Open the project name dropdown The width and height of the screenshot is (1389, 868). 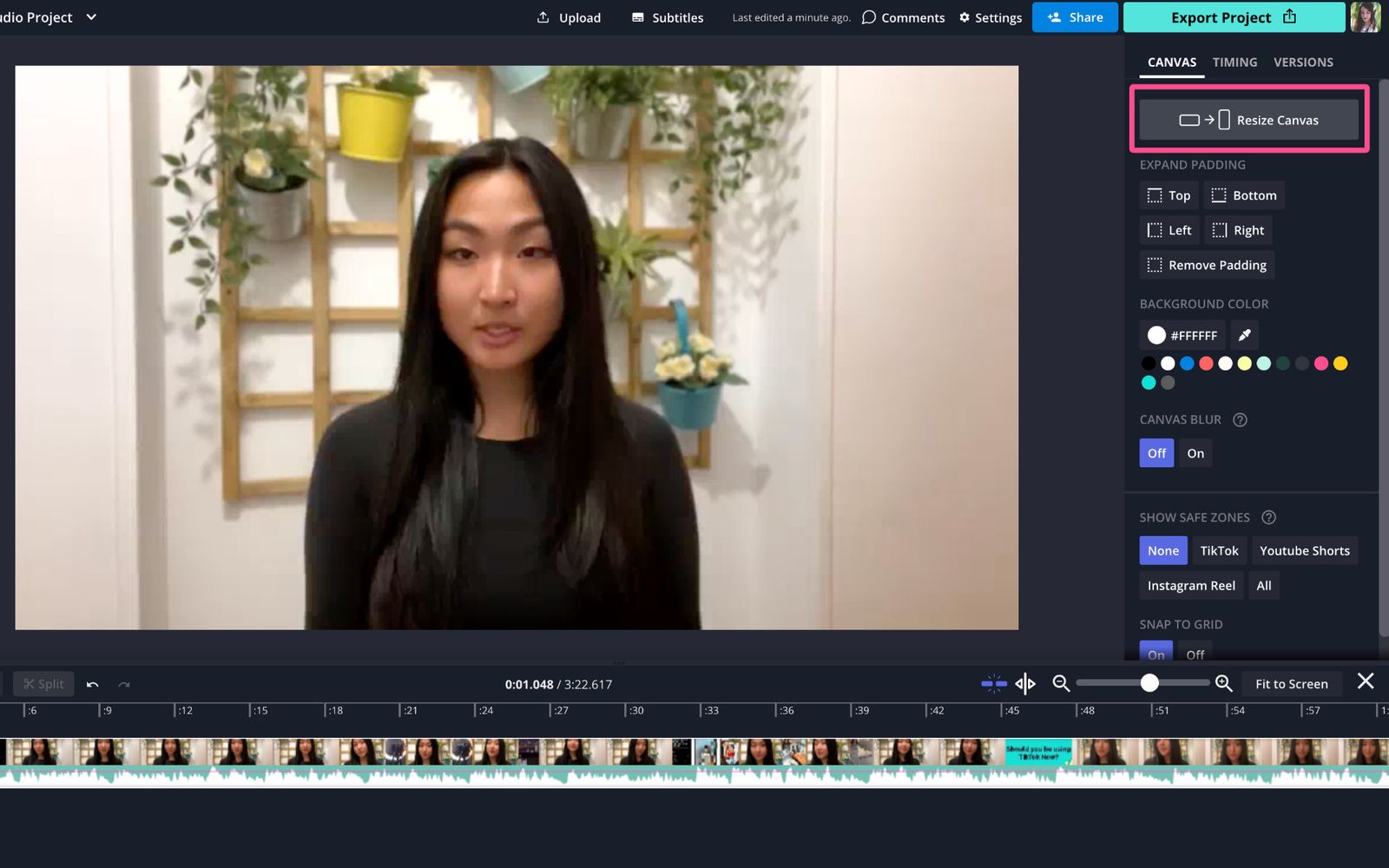click(91, 16)
